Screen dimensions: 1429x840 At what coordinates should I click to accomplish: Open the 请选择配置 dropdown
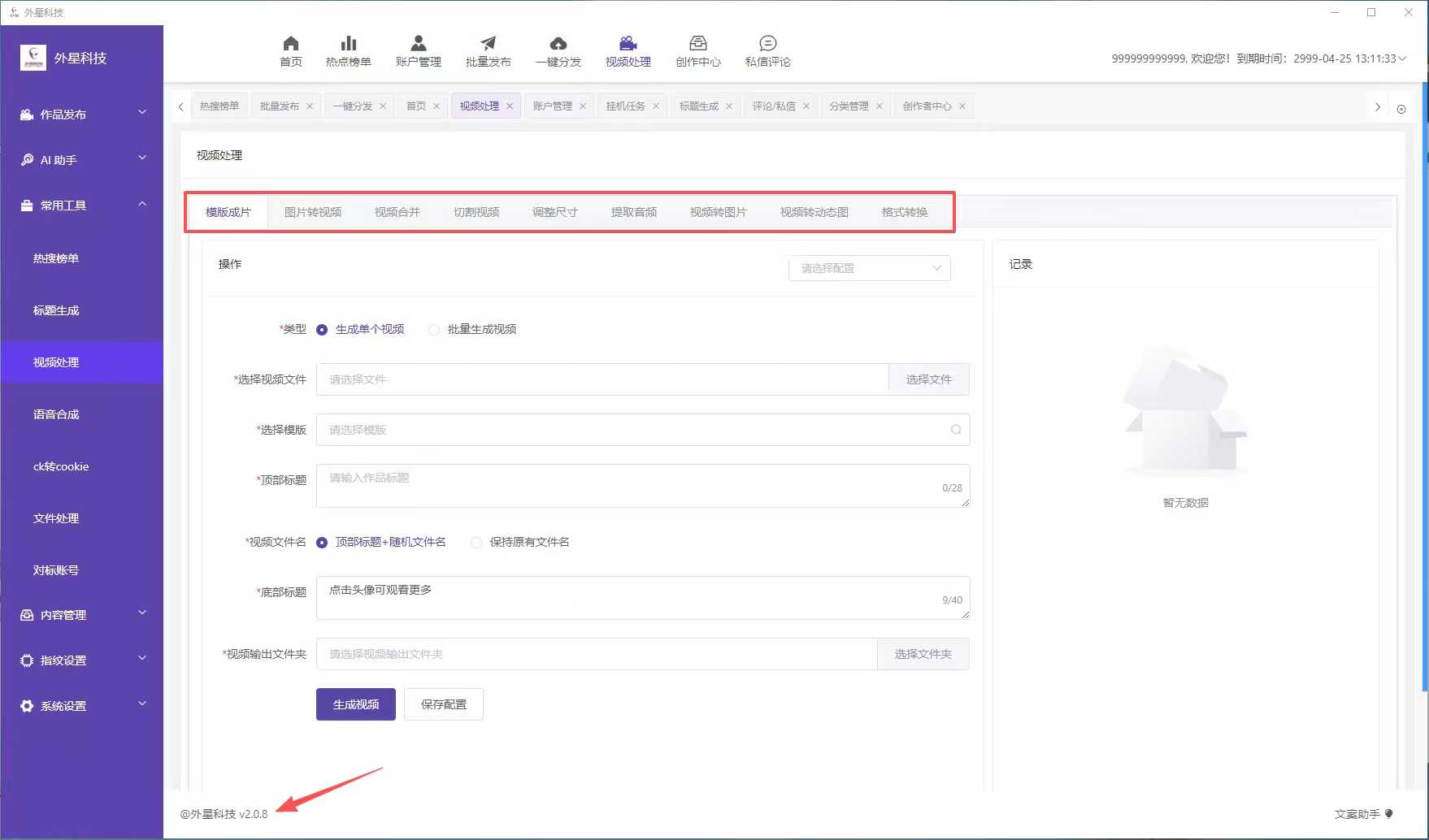point(869,268)
